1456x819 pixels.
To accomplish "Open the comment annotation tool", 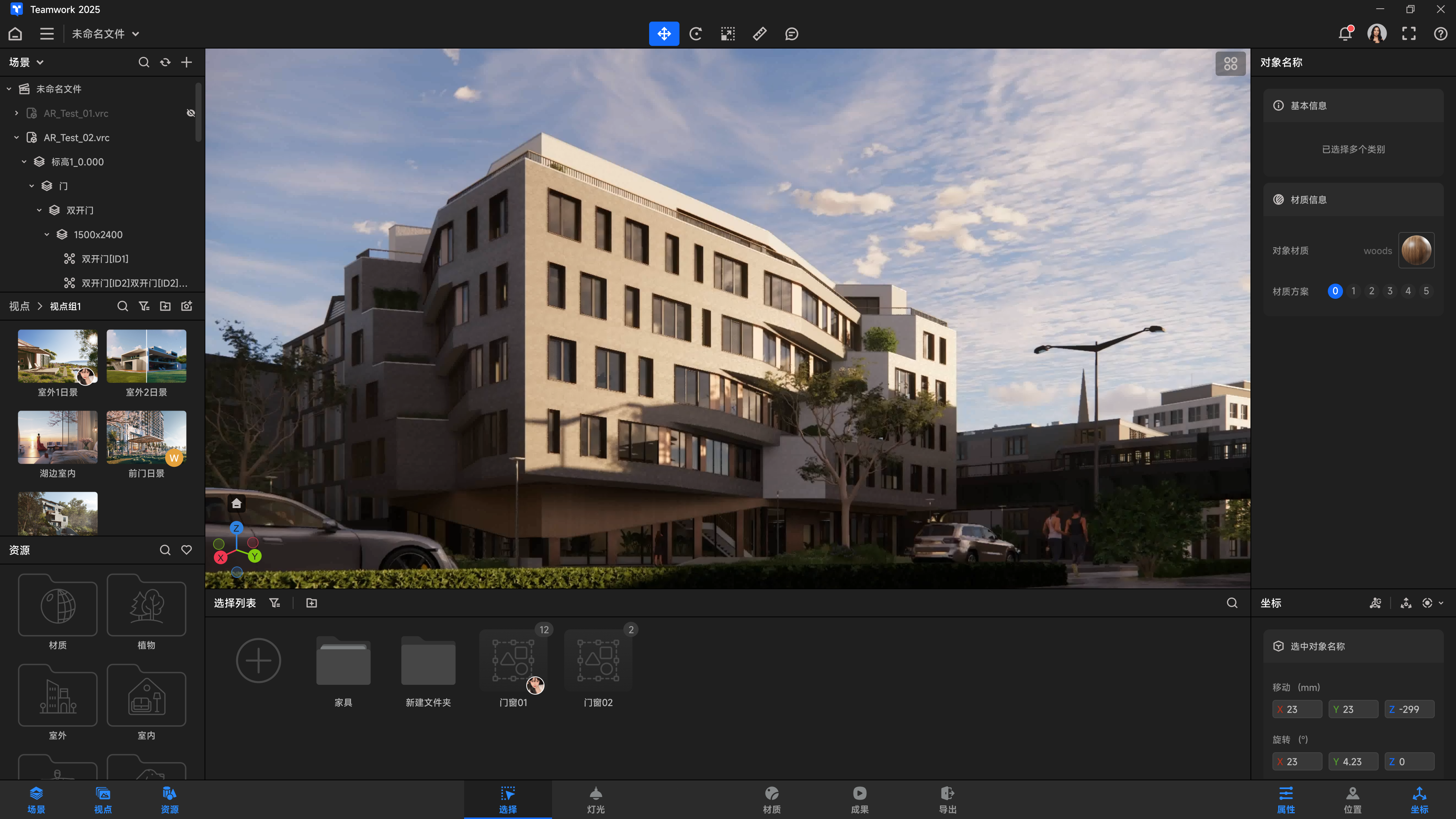I will coord(791,34).
